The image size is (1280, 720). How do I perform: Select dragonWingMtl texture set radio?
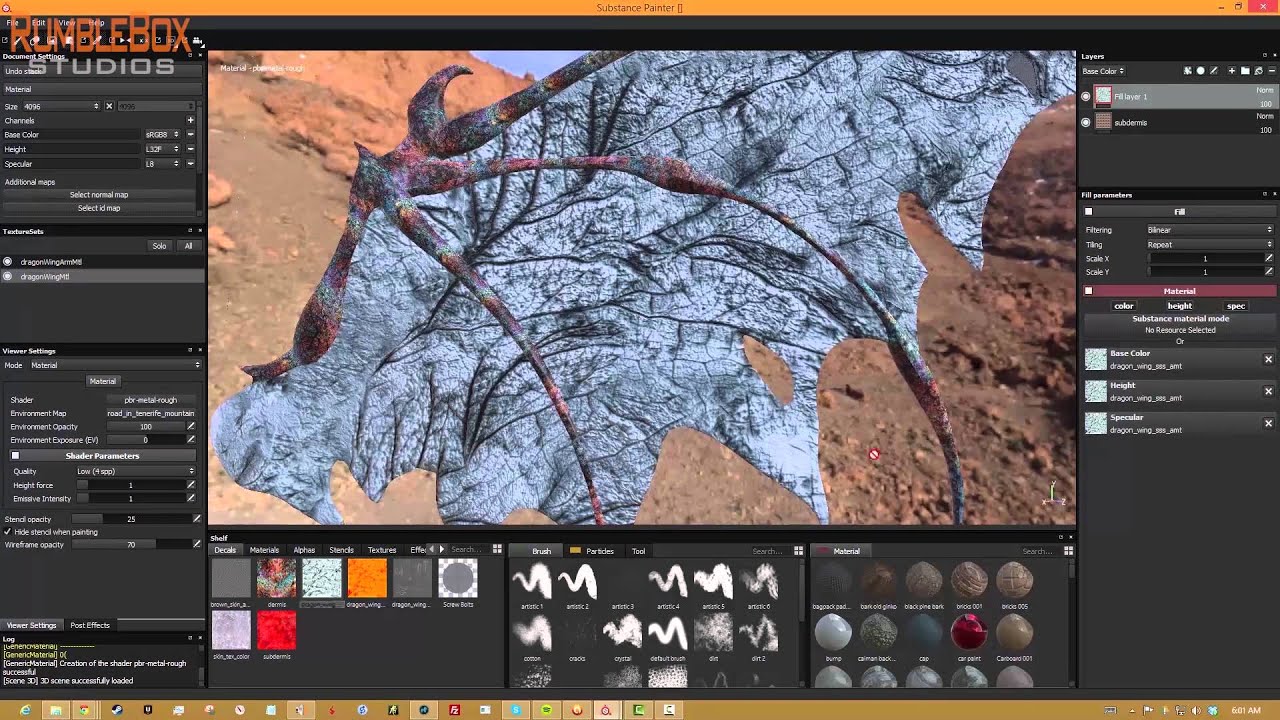[x=8, y=276]
